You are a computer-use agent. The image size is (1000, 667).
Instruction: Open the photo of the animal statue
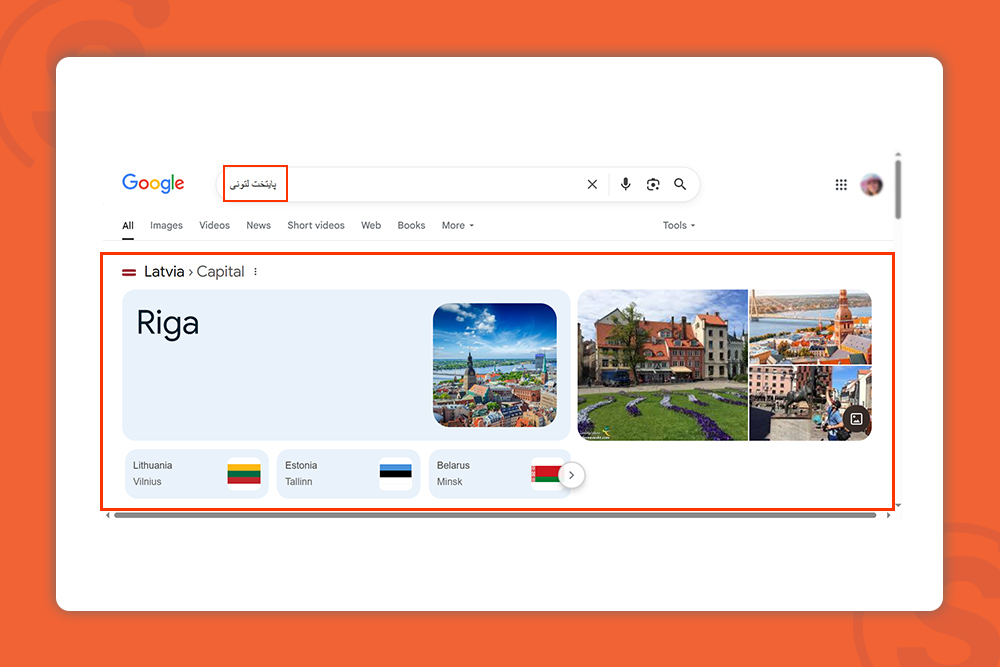[811, 403]
